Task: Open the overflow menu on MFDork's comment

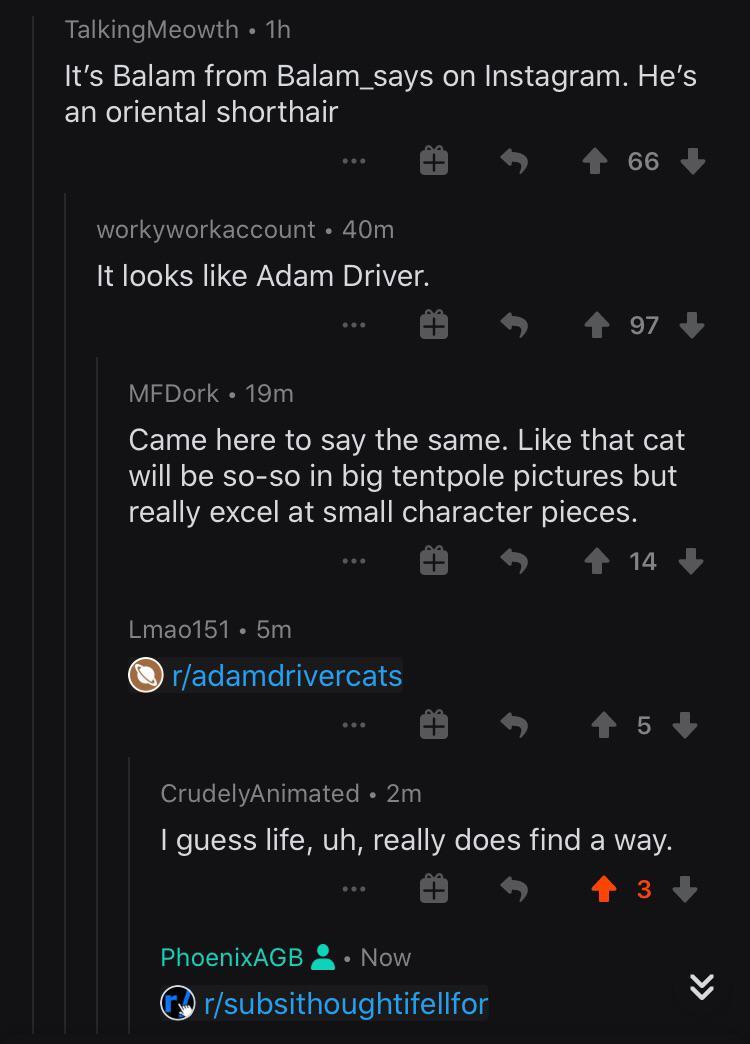Action: click(353, 560)
